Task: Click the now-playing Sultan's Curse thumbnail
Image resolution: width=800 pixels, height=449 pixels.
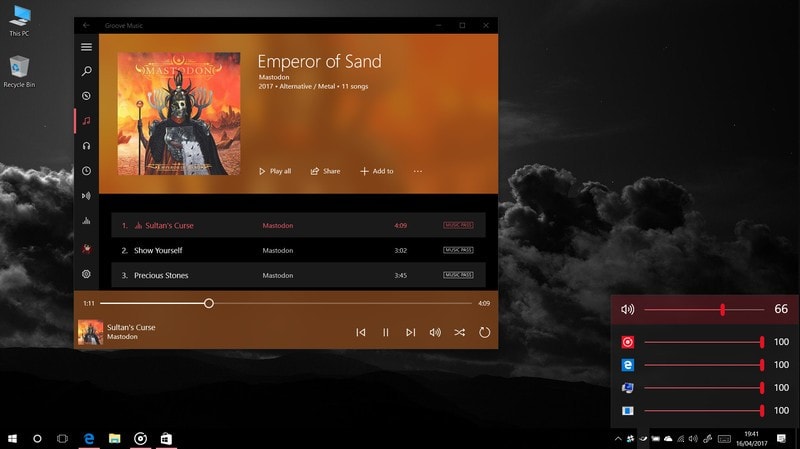Action: [90, 332]
